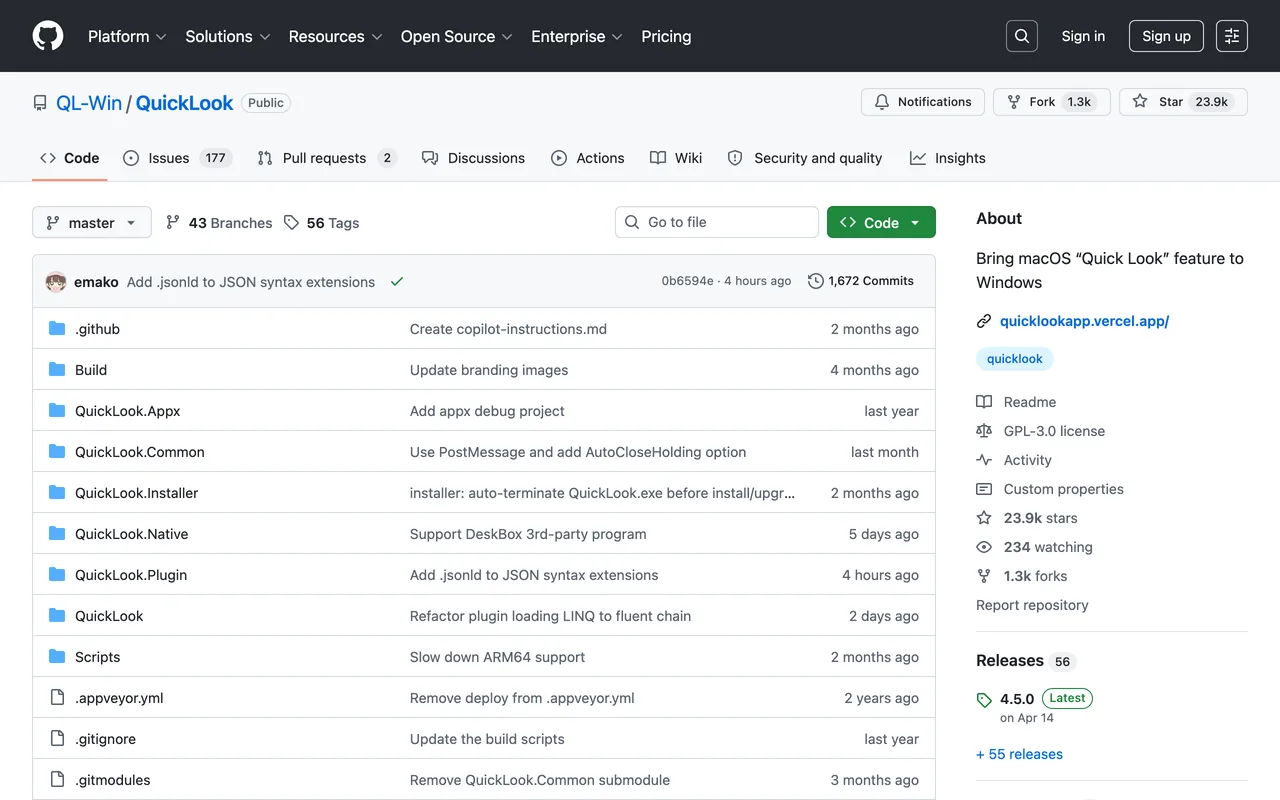Switch to the Pull requests tab

point(326,158)
